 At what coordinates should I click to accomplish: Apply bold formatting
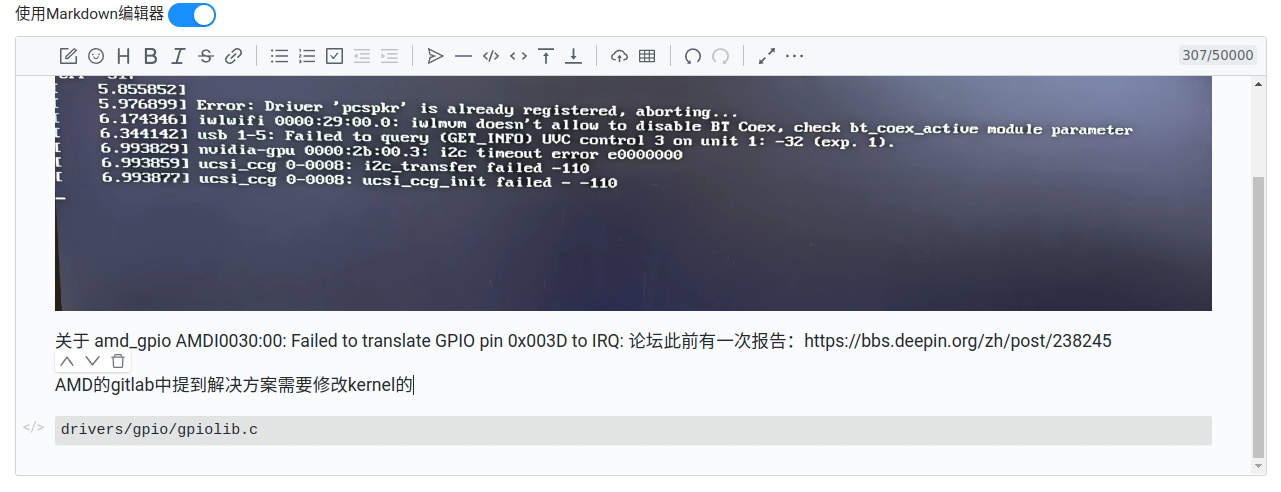(x=150, y=56)
